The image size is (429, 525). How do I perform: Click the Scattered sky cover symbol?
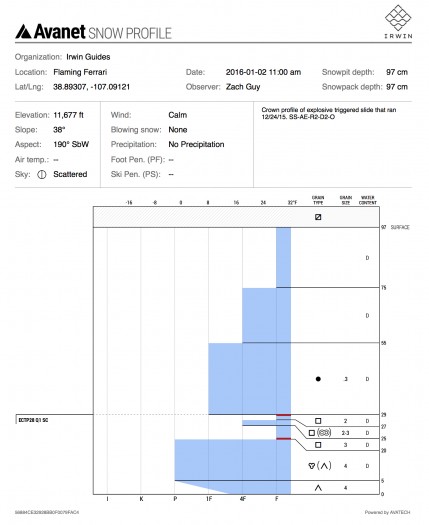click(42, 174)
